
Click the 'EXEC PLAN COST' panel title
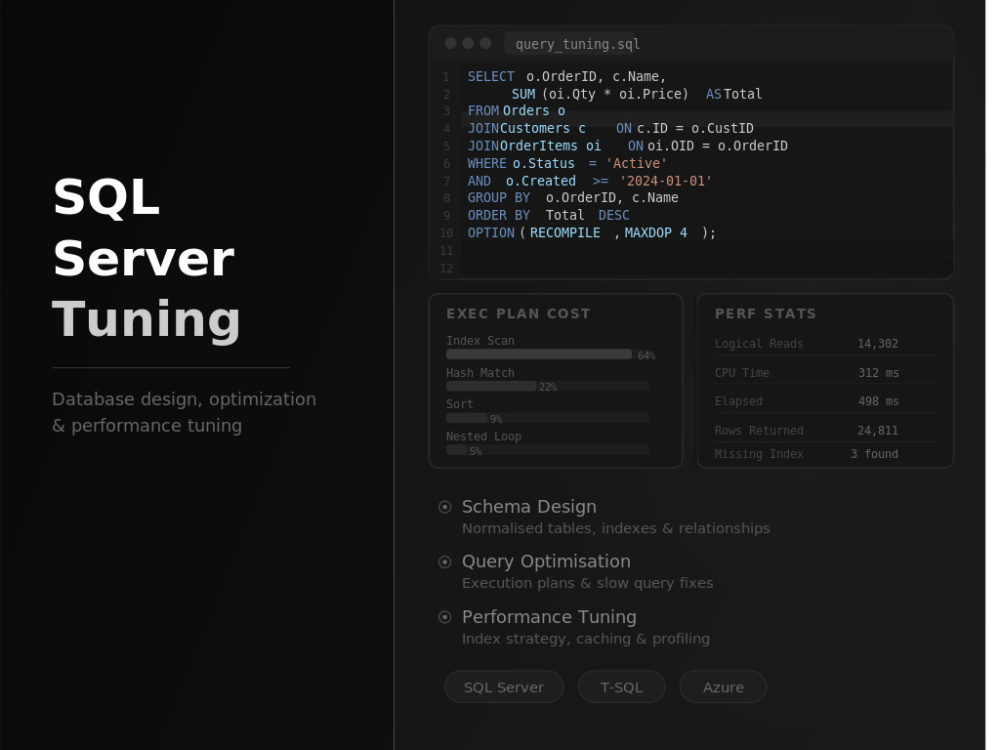[518, 314]
